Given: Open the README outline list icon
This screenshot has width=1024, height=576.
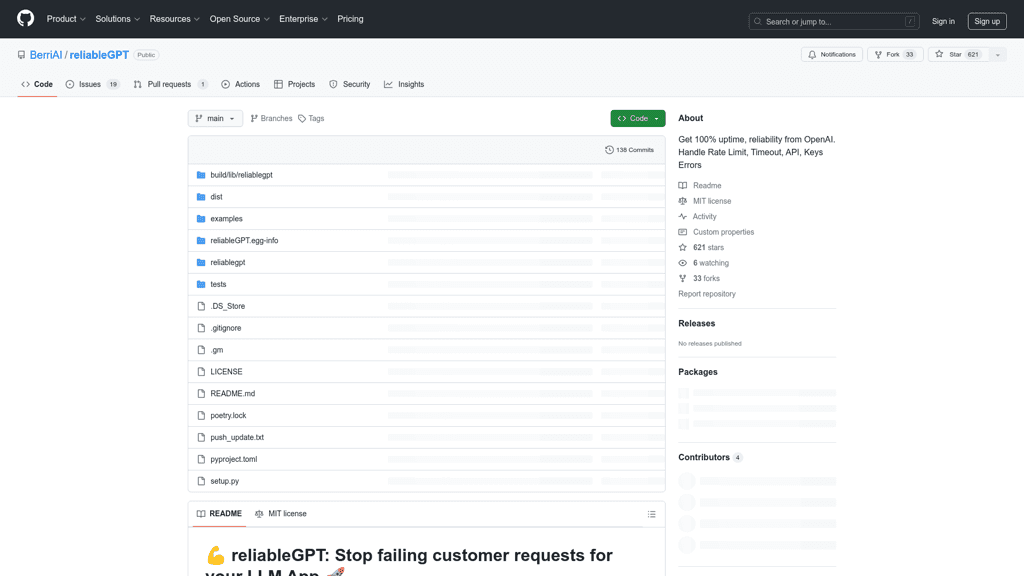Looking at the screenshot, I should coord(652,514).
